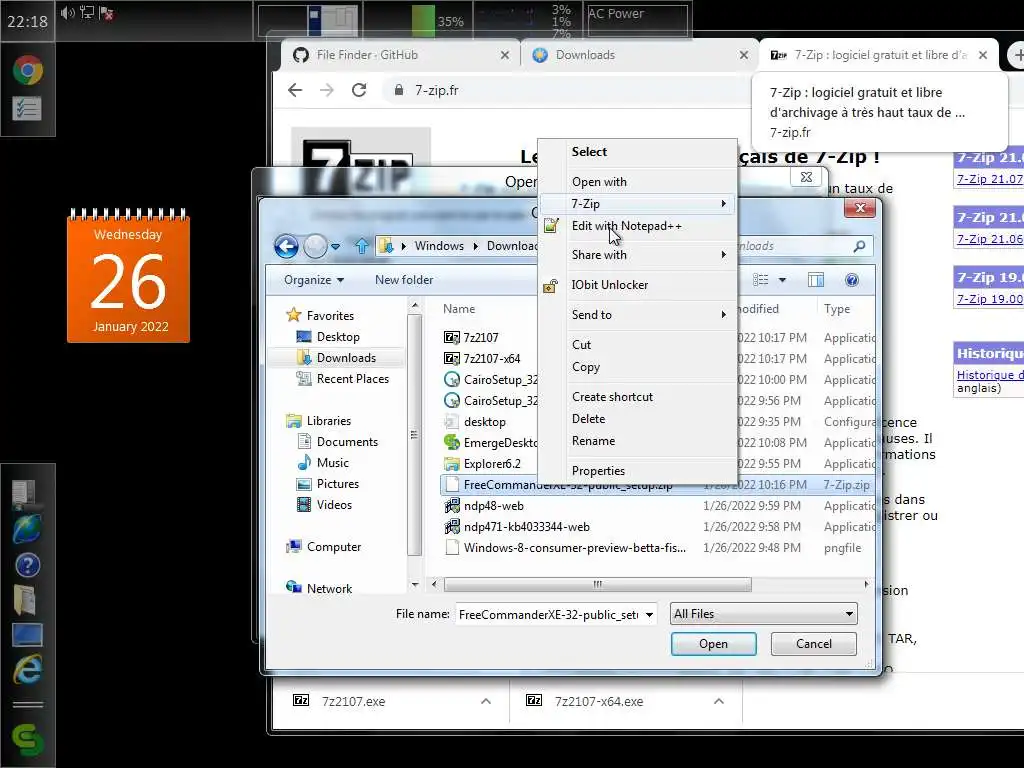
Task: Choose IObit Unlocker in context menu
Action: [637, 285]
